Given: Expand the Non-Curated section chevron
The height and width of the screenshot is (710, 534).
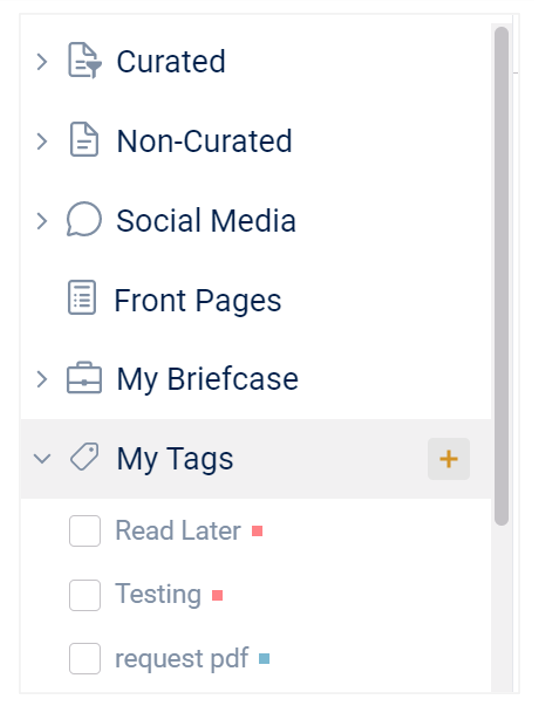Looking at the screenshot, I should [x=42, y=141].
